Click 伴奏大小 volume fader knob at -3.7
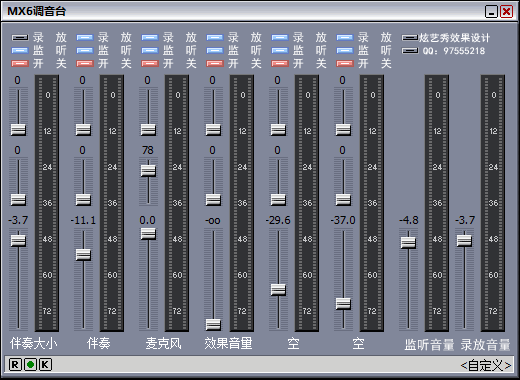 click(18, 241)
